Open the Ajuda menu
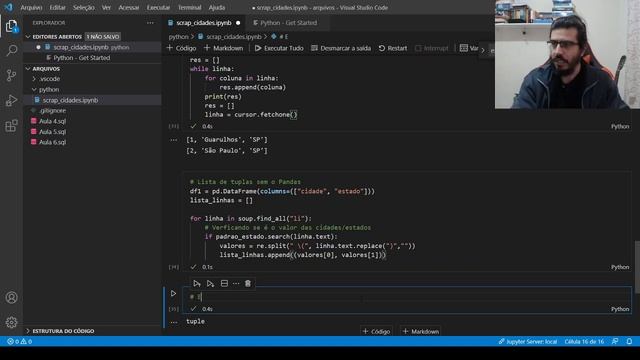This screenshot has width=640, height=360. pyautogui.click(x=217, y=7)
